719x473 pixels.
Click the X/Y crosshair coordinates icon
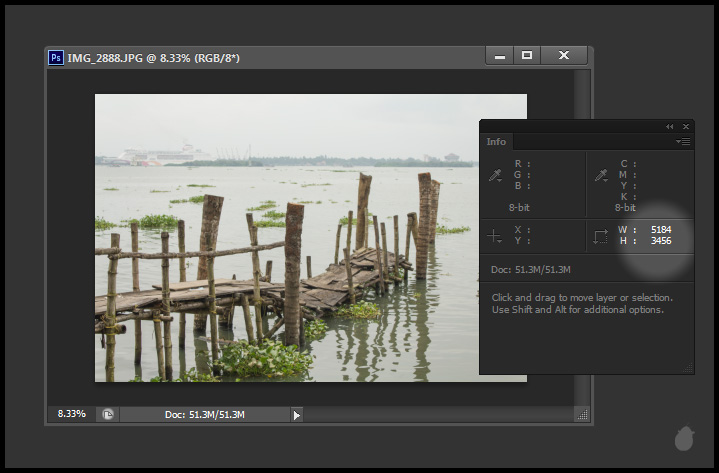coord(495,236)
